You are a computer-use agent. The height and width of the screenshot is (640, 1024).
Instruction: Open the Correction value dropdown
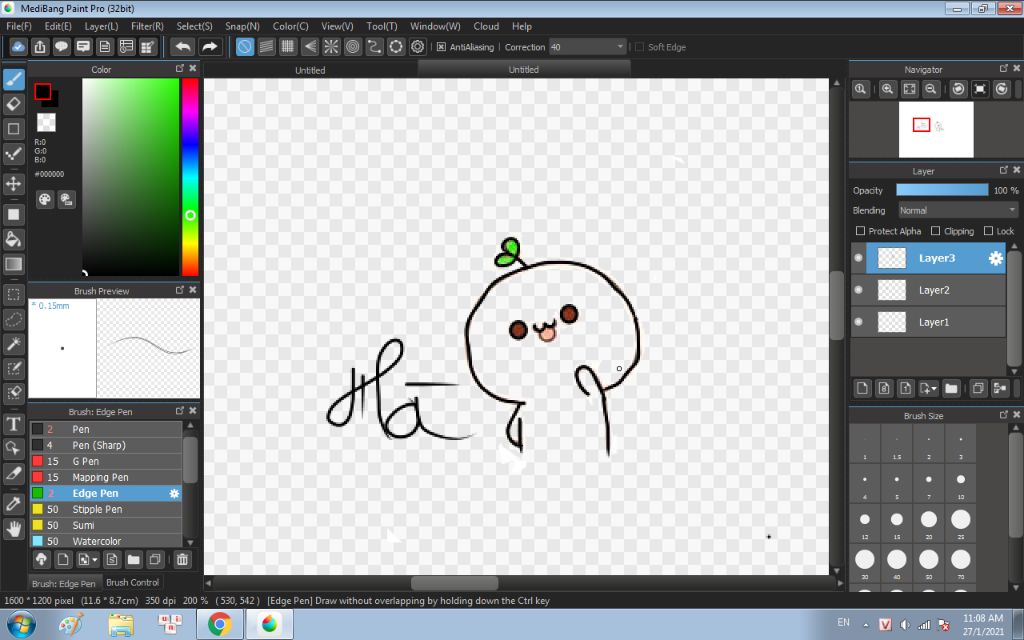pos(620,47)
